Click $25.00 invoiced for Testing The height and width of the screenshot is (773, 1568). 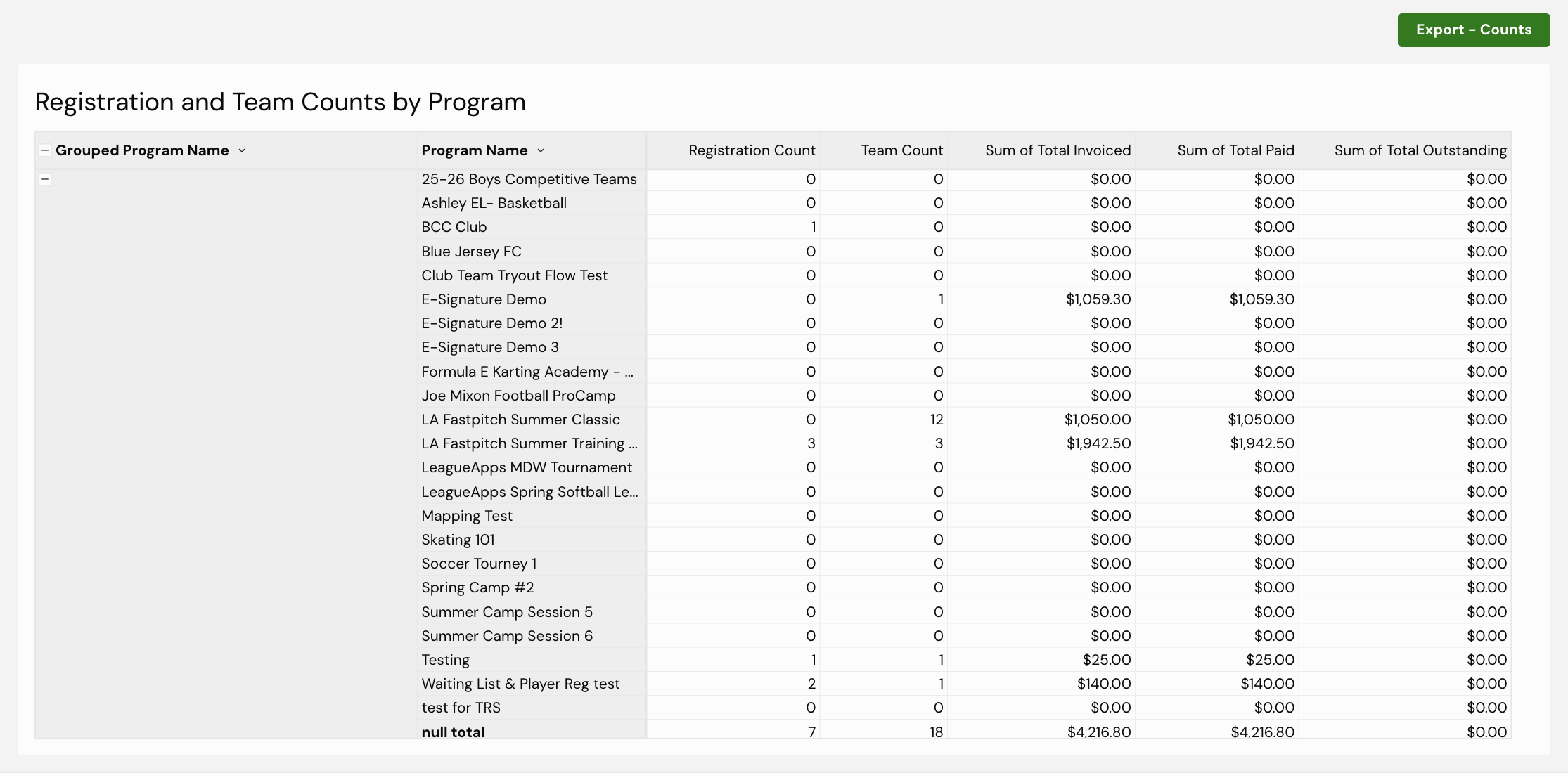[1107, 660]
